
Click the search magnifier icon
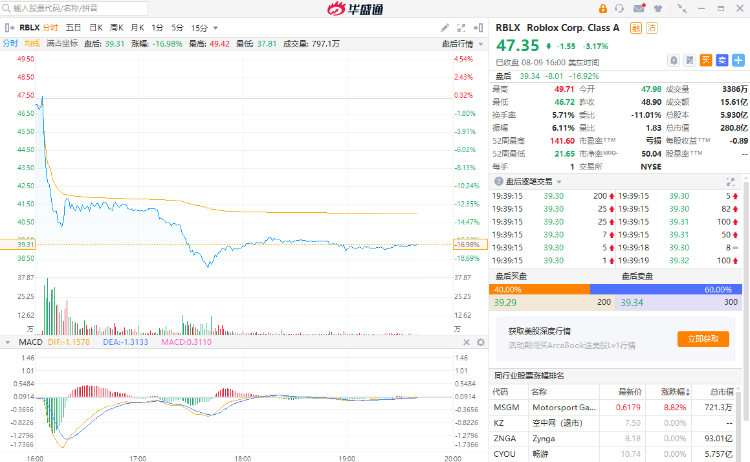coord(6,8)
